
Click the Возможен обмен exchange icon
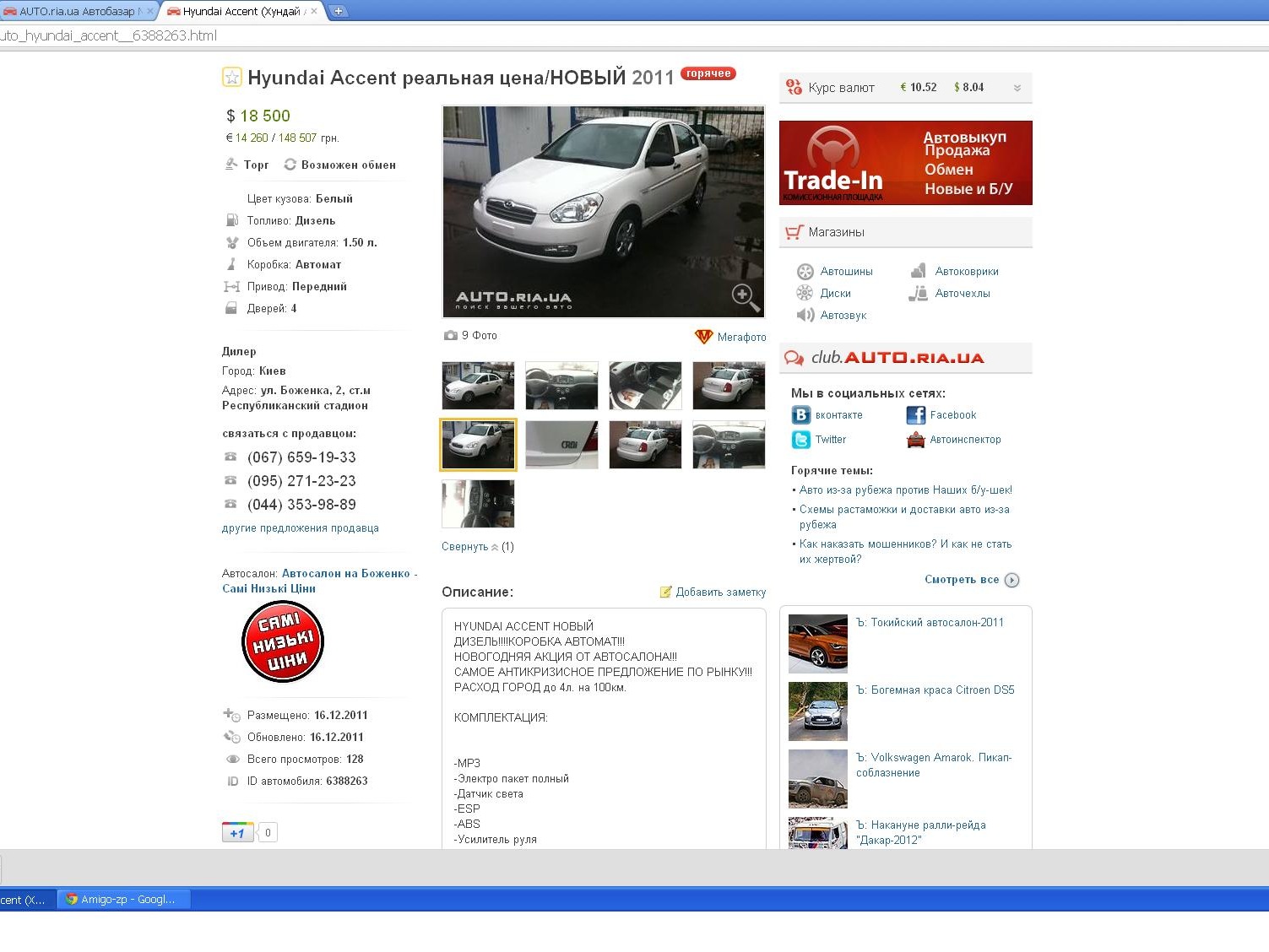point(290,165)
